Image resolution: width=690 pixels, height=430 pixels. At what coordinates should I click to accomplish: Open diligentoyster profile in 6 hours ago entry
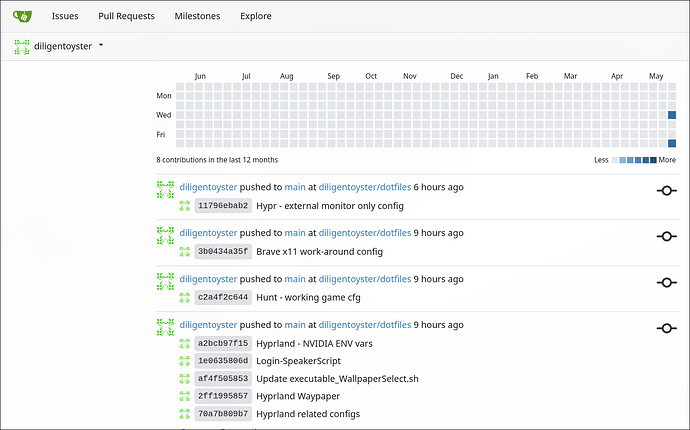208,187
